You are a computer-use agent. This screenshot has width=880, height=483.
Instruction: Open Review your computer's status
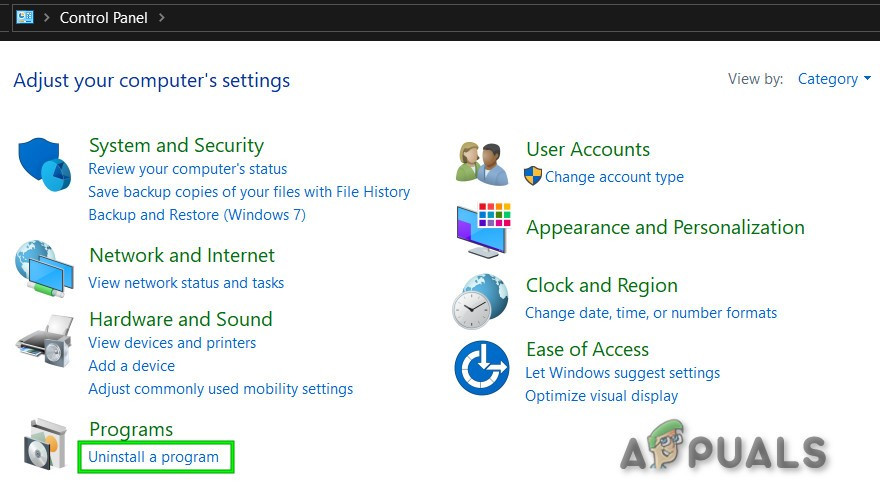point(187,169)
